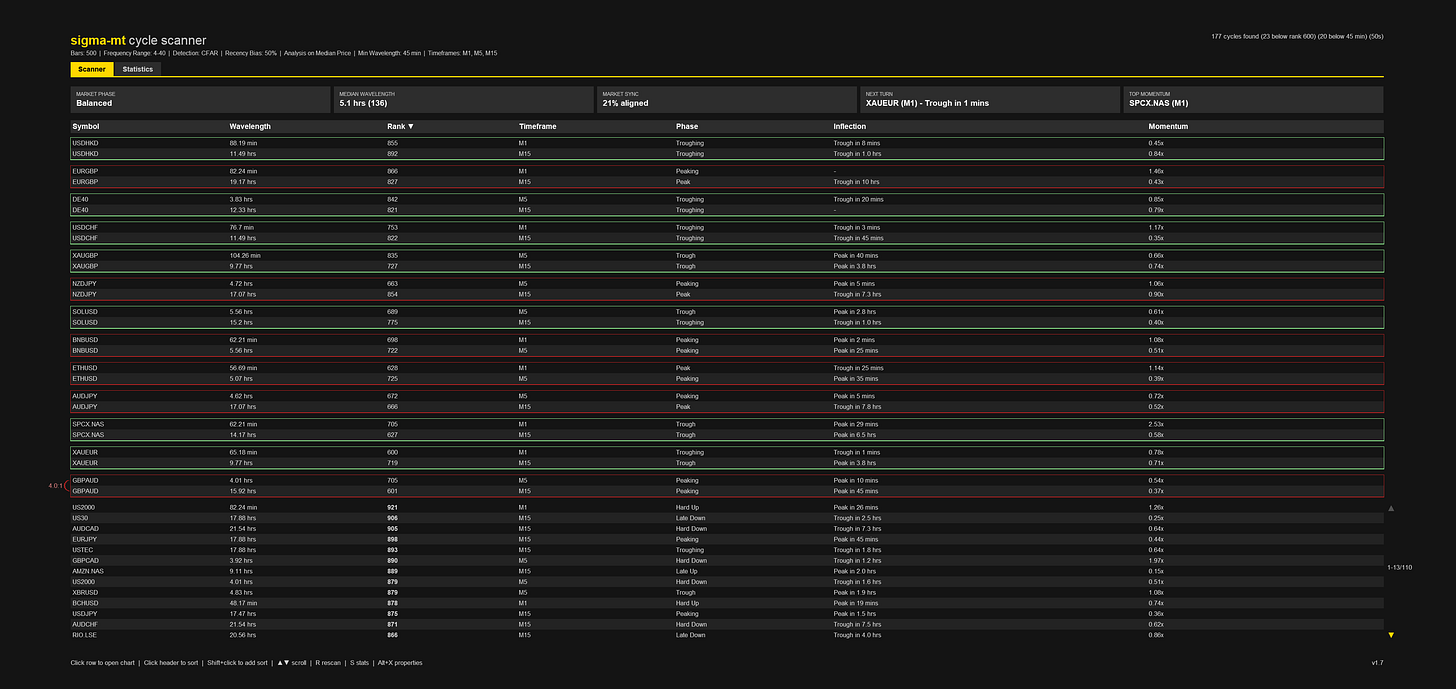Click the Phase column header
The width and height of the screenshot is (1456, 689).
[x=687, y=127]
